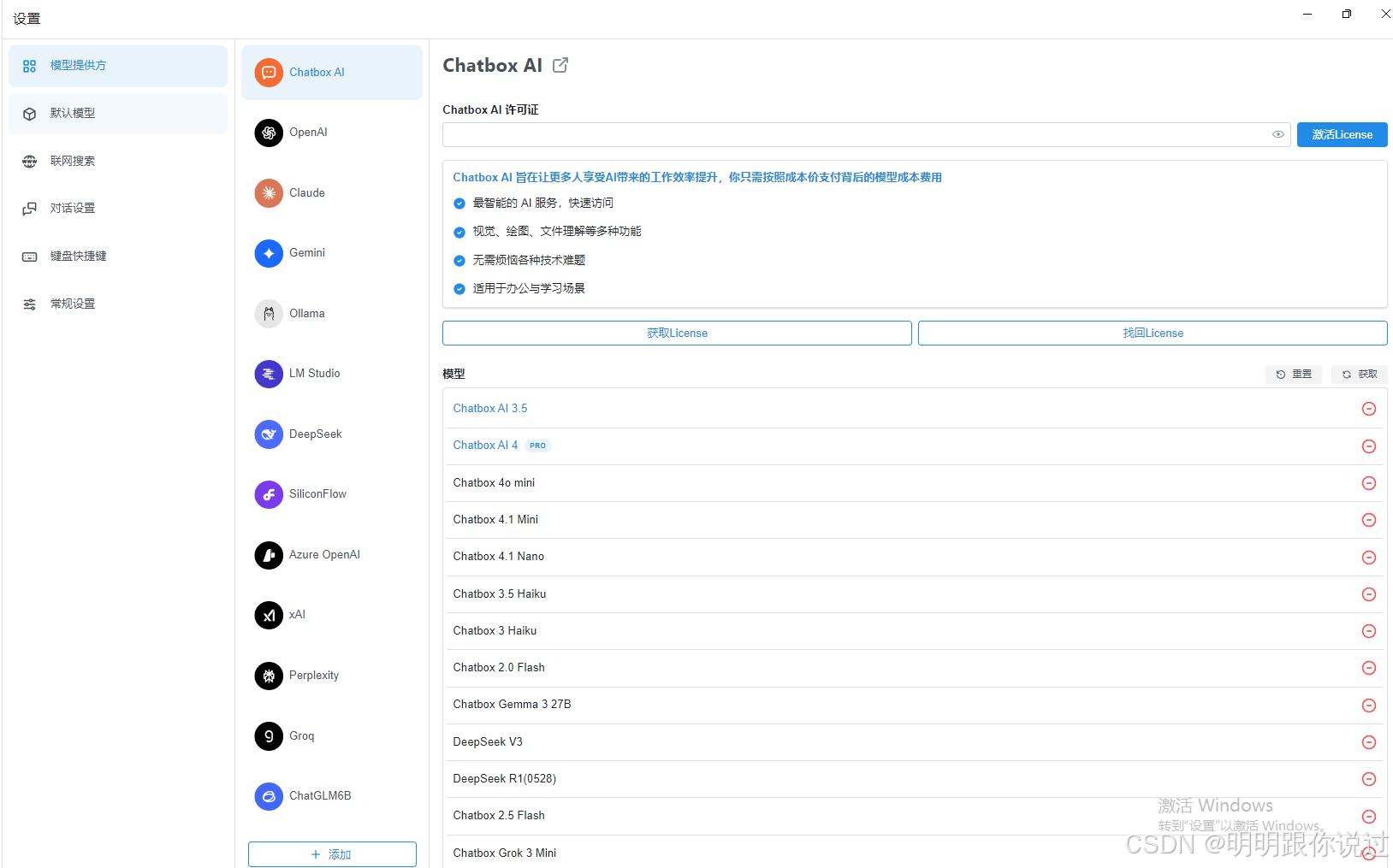The width and height of the screenshot is (1393, 868).
Task: Select the LM Studio provider icon
Action: pyautogui.click(x=269, y=374)
